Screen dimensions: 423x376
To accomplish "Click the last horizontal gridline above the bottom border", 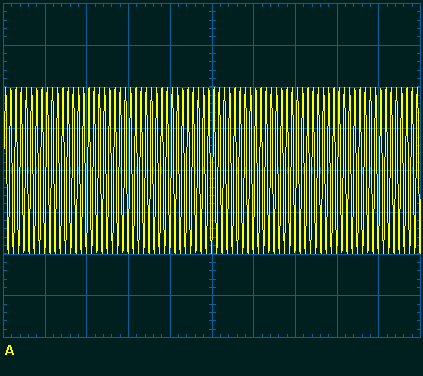I will click(x=212, y=296).
